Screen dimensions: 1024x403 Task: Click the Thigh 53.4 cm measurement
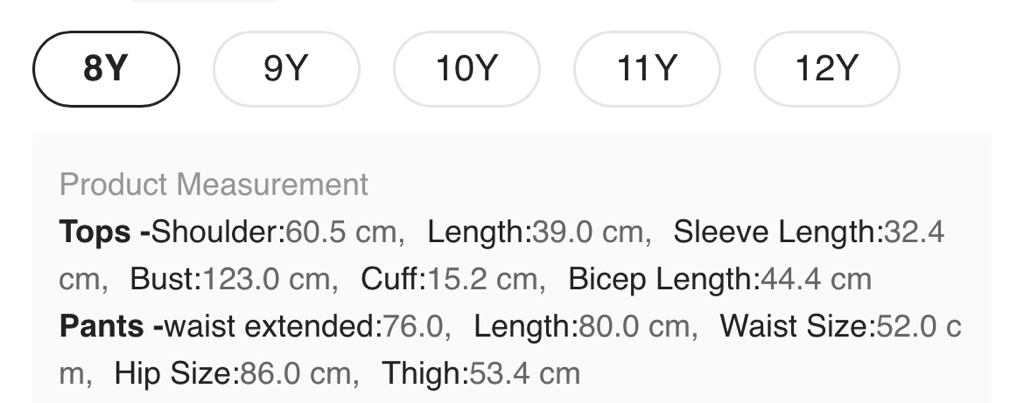[x=481, y=373]
